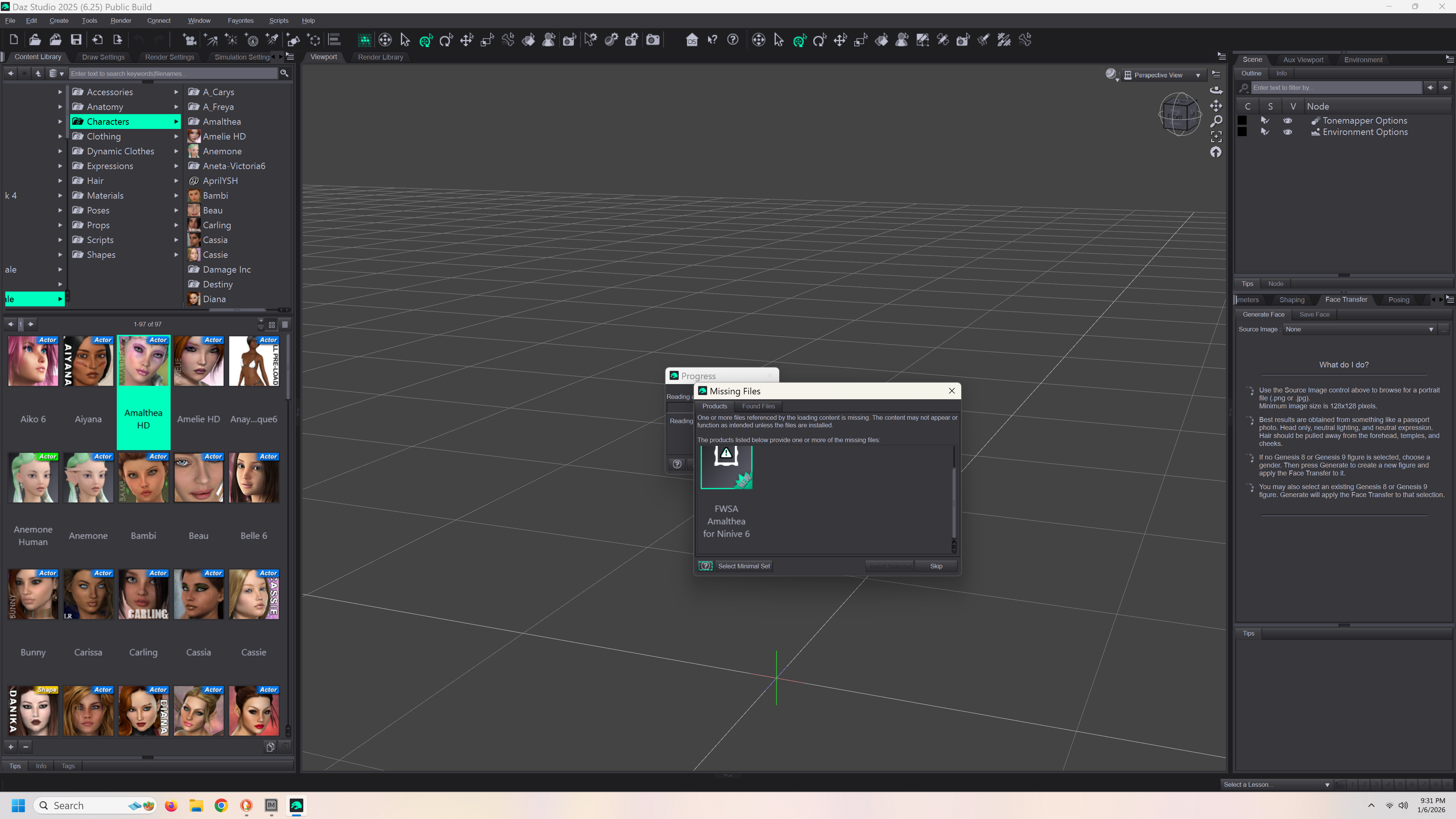Click the Tonemapper Options color swatch
Image resolution: width=1456 pixels, height=819 pixels.
[x=1243, y=121]
